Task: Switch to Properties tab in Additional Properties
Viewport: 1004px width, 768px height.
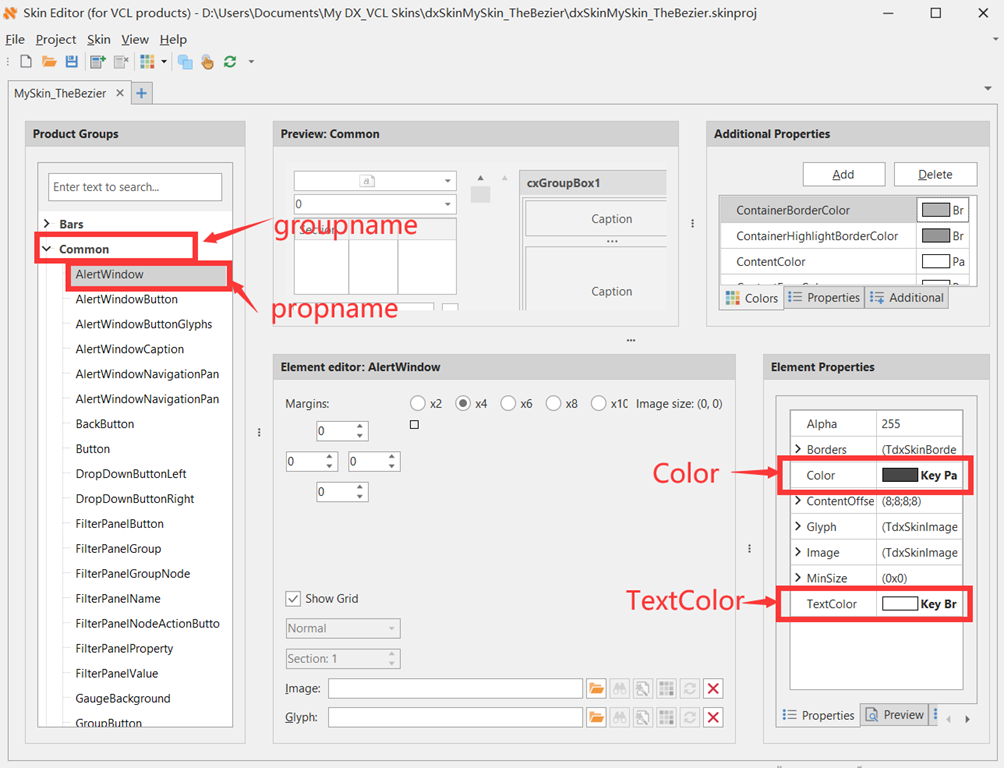Action: 824,298
